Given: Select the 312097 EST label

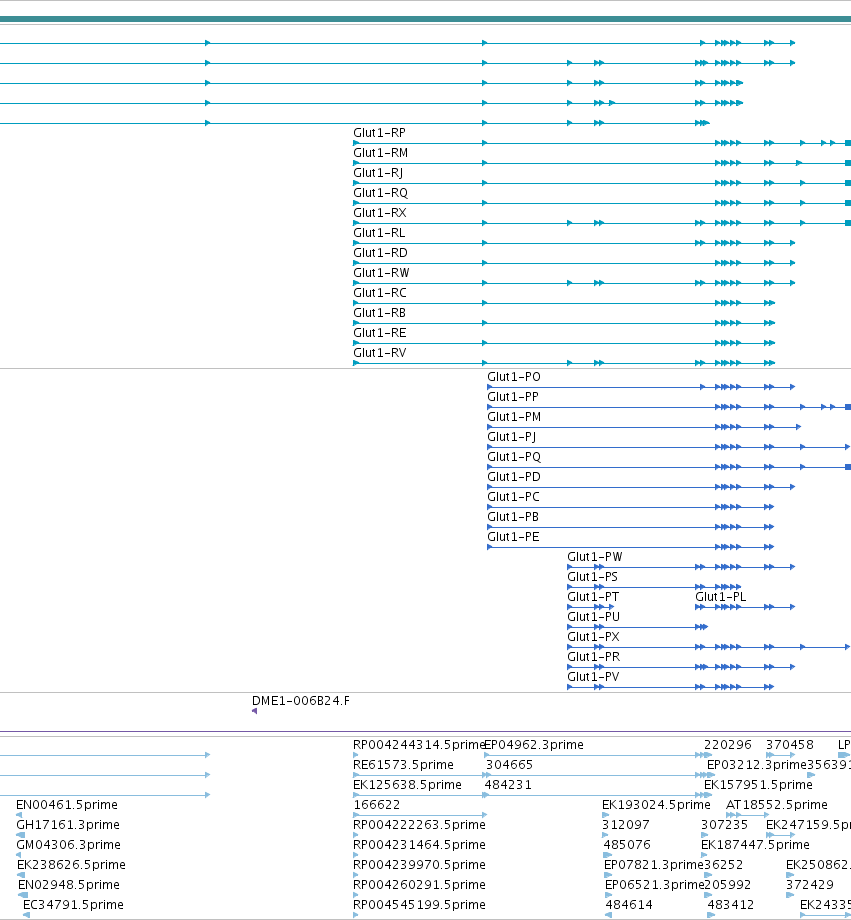Looking at the screenshot, I should tap(626, 825).
